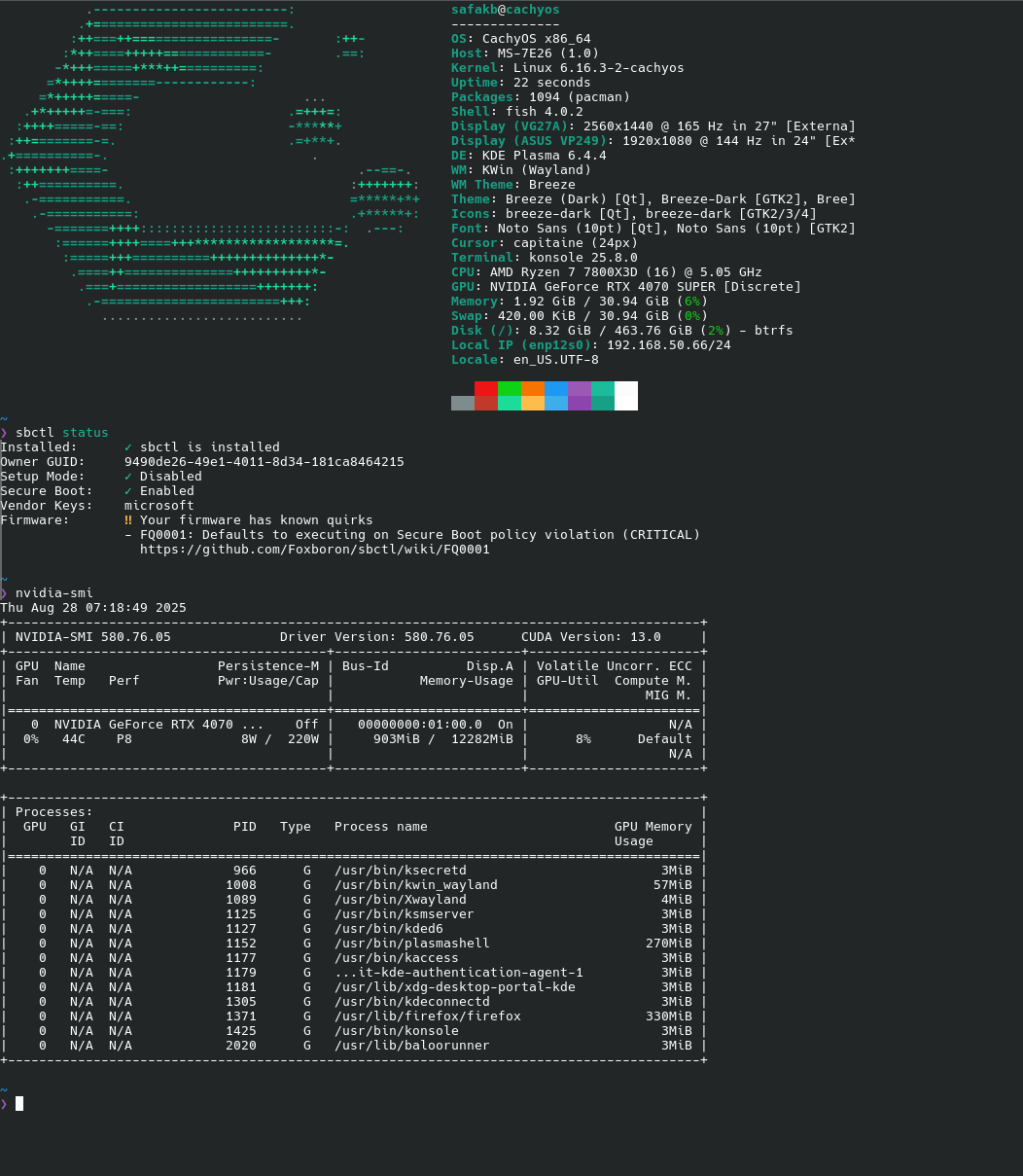
Task: Click the 'Process name' column header
Action: 381,827
